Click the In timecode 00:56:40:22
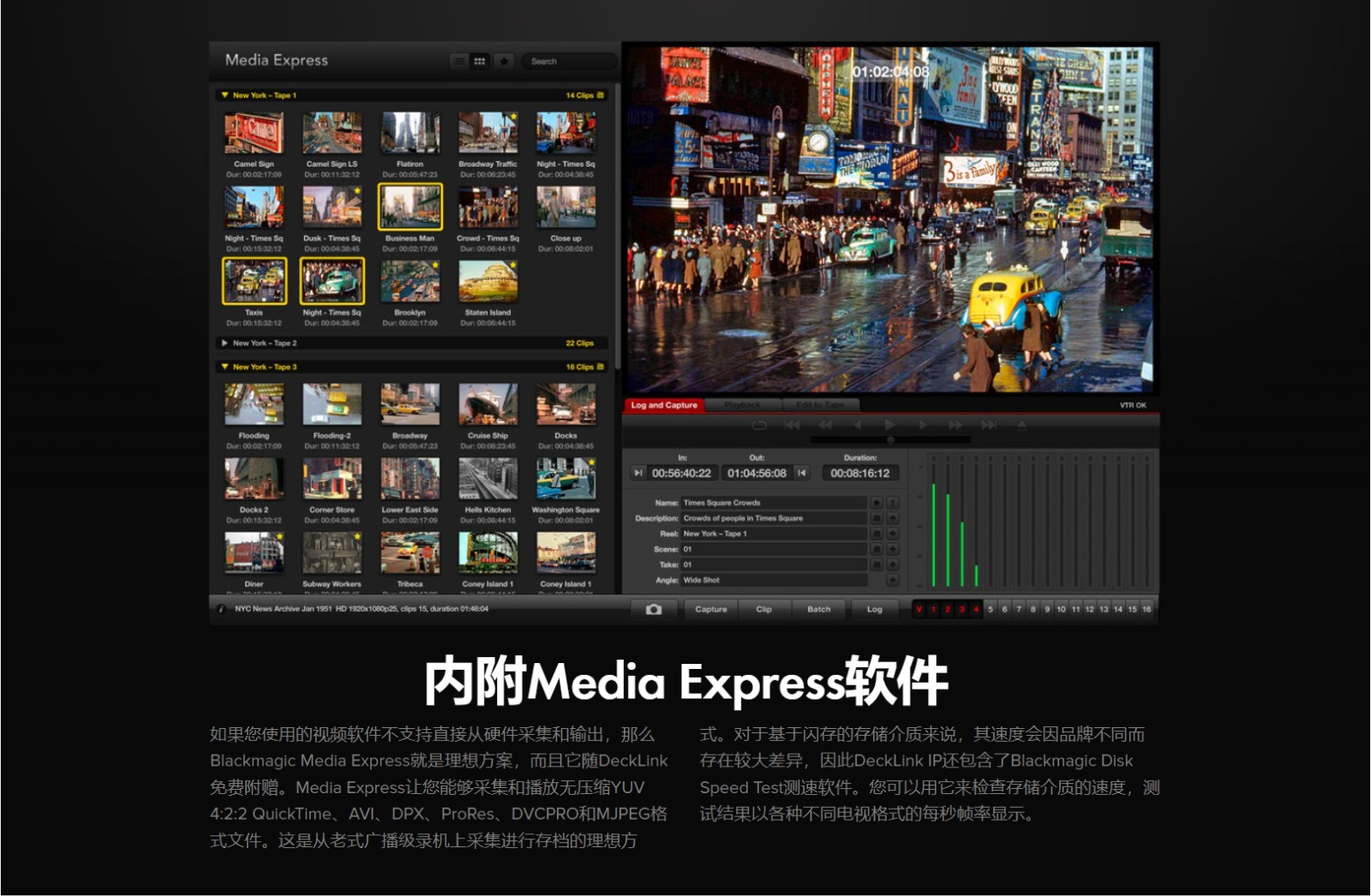Screen dimensions: 1371x896 pos(681,473)
